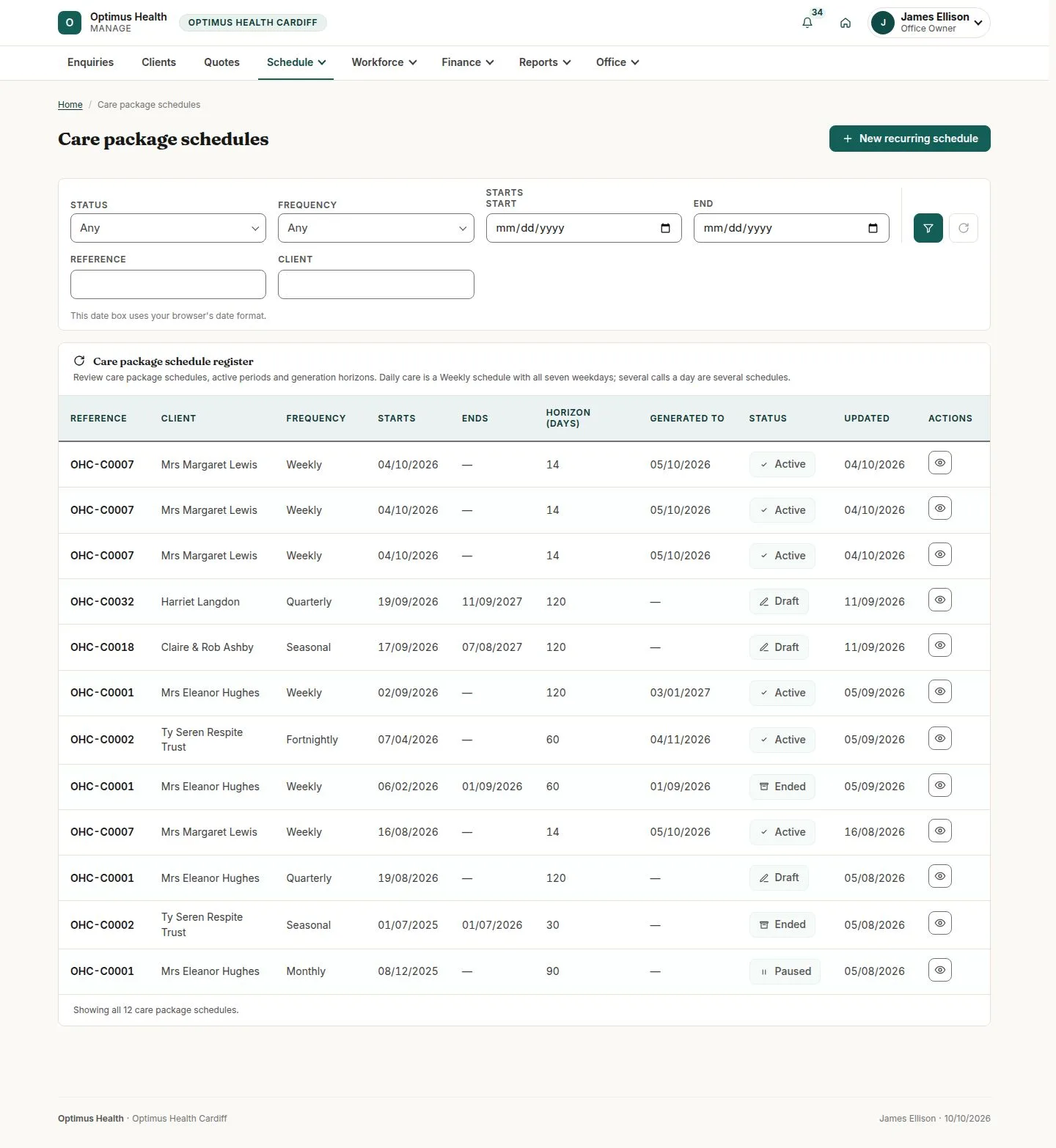Viewport: 1056px width, 1148px height.
Task: View Harriet Langdon's schedule via eye icon
Action: (940, 600)
